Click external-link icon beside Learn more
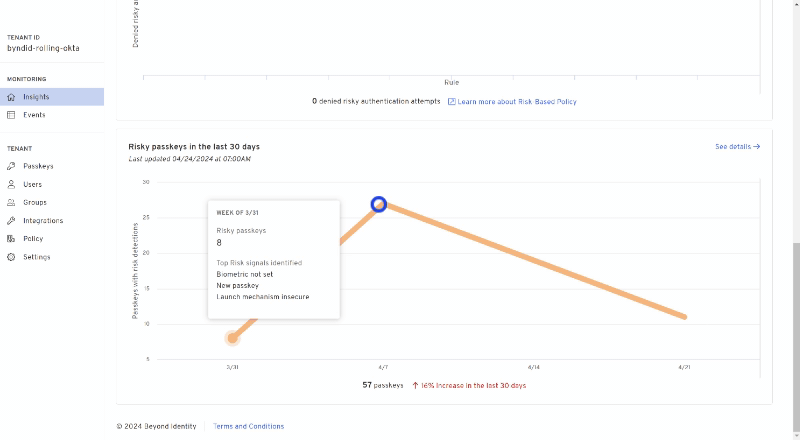This screenshot has height=440, width=800. pyautogui.click(x=451, y=102)
